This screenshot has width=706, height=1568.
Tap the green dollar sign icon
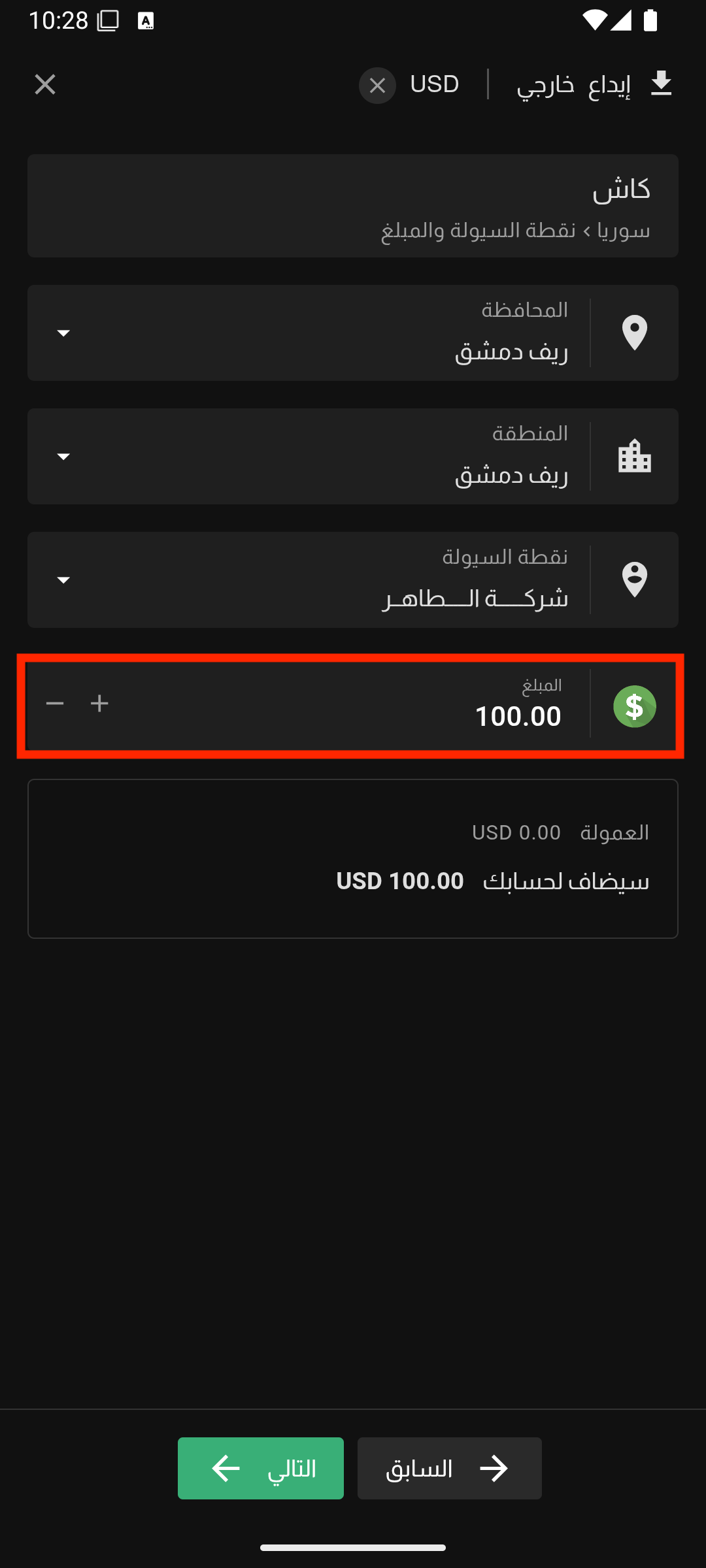tap(635, 706)
